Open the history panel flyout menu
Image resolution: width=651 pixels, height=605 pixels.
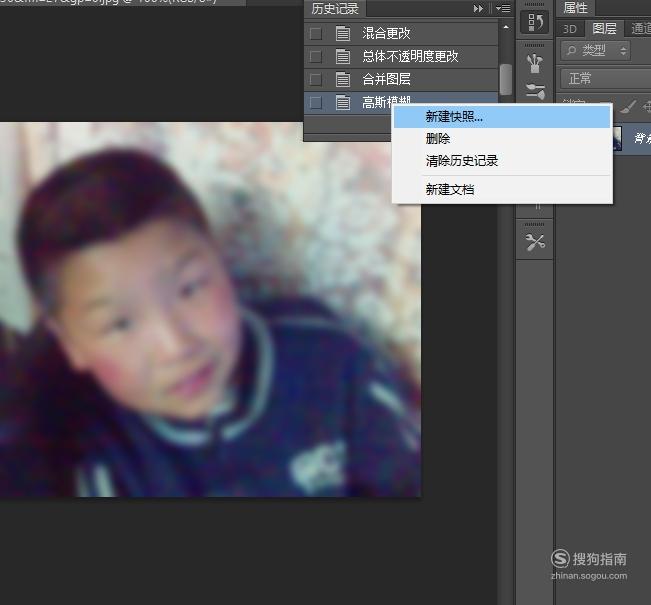(x=503, y=8)
